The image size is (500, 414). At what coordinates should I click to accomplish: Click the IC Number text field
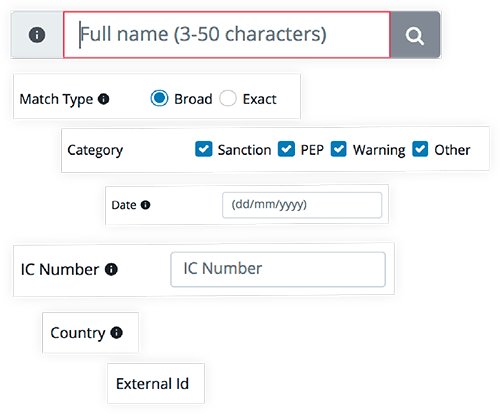click(278, 269)
